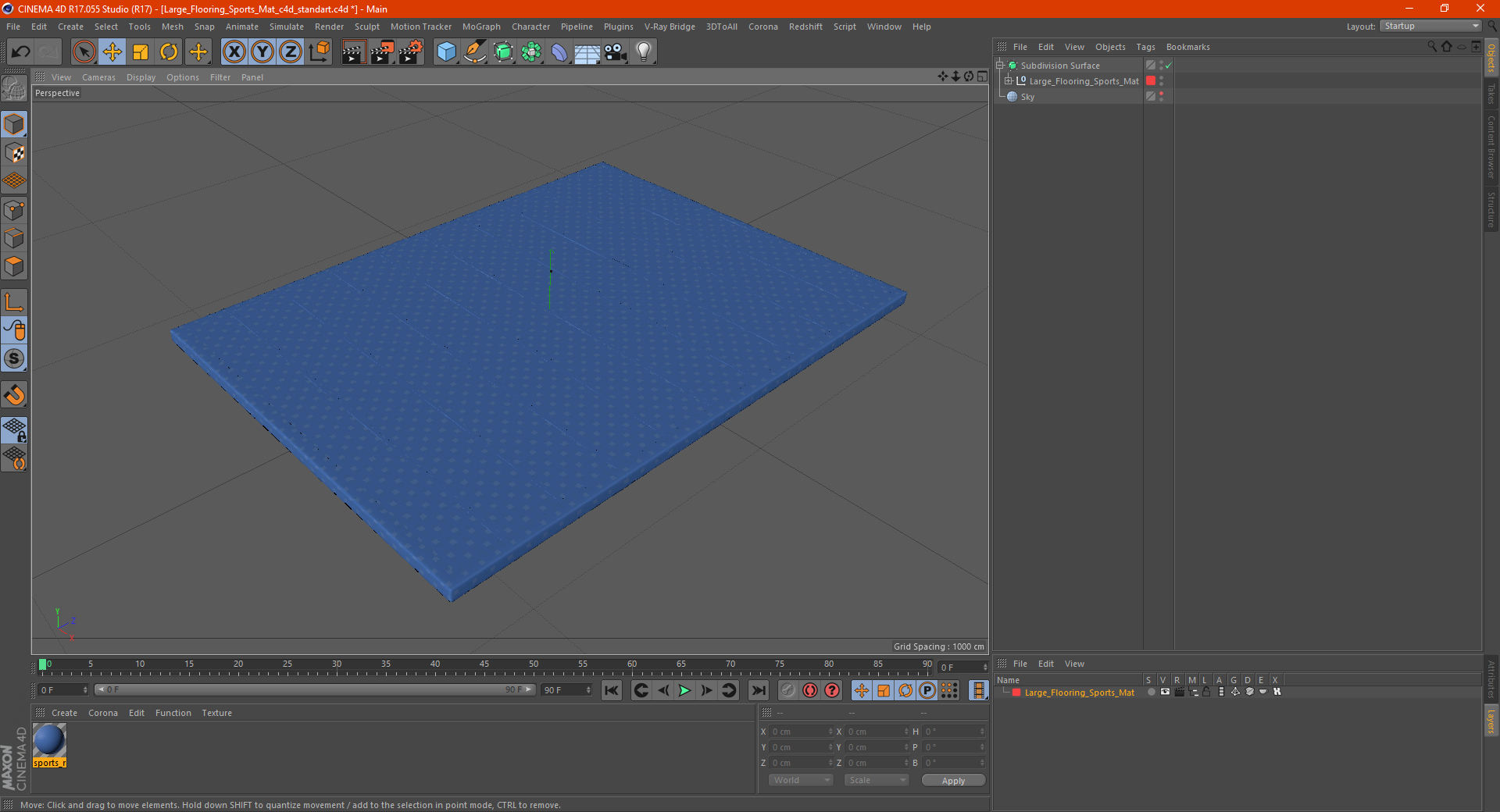This screenshot has width=1500, height=812.
Task: Add a Subdivision Surface generator icon
Action: point(503,52)
